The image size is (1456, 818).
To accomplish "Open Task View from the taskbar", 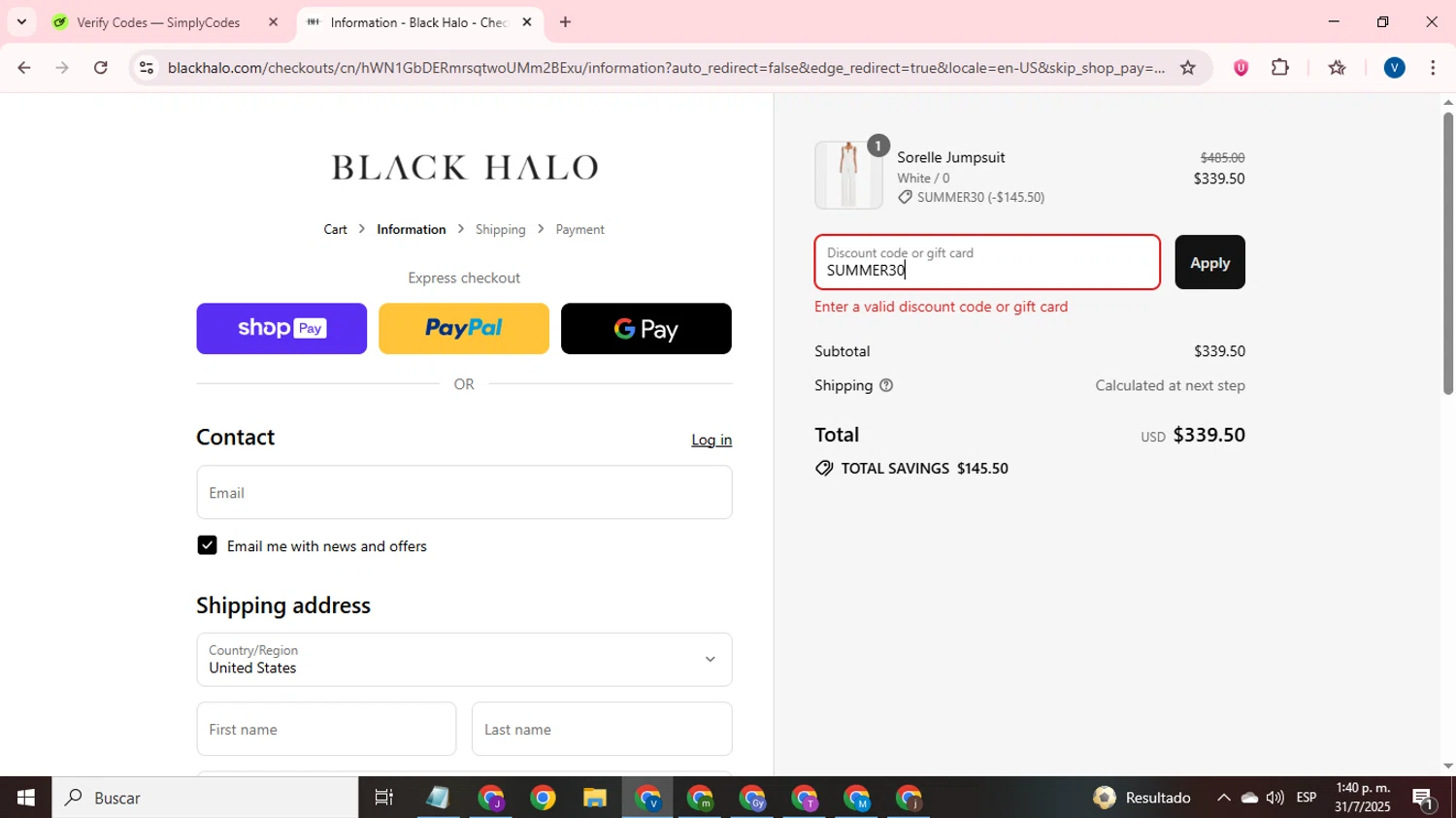I will coord(384,798).
